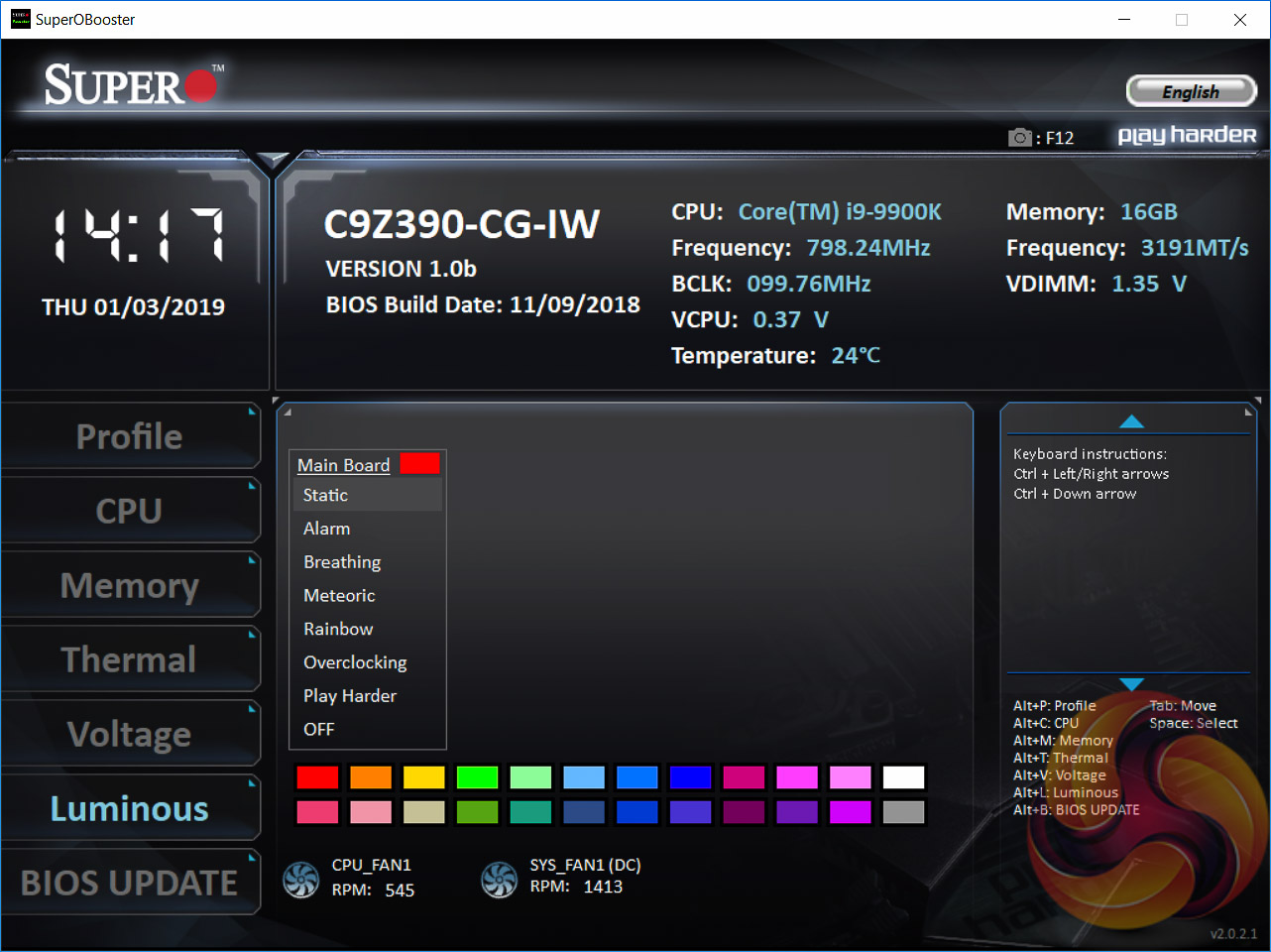Click the version number v2.0.2.1

[1233, 934]
